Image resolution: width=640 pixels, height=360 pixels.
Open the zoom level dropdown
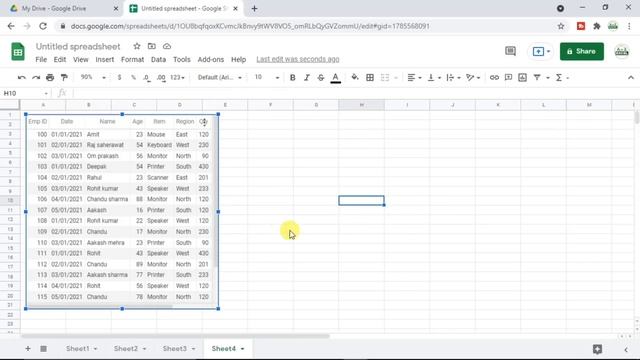(93, 78)
